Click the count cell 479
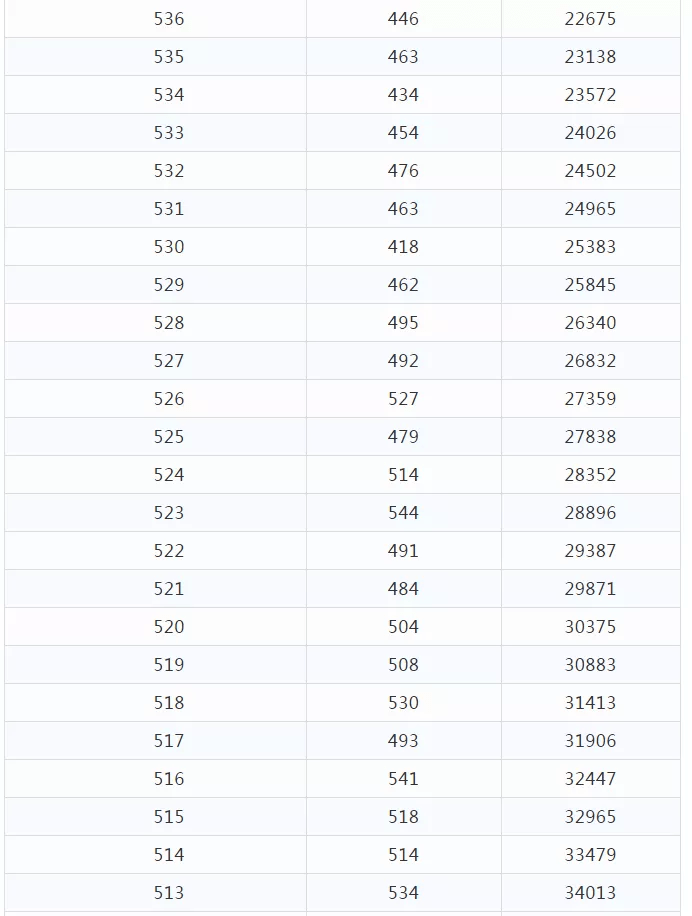The height and width of the screenshot is (916, 692). 403,437
